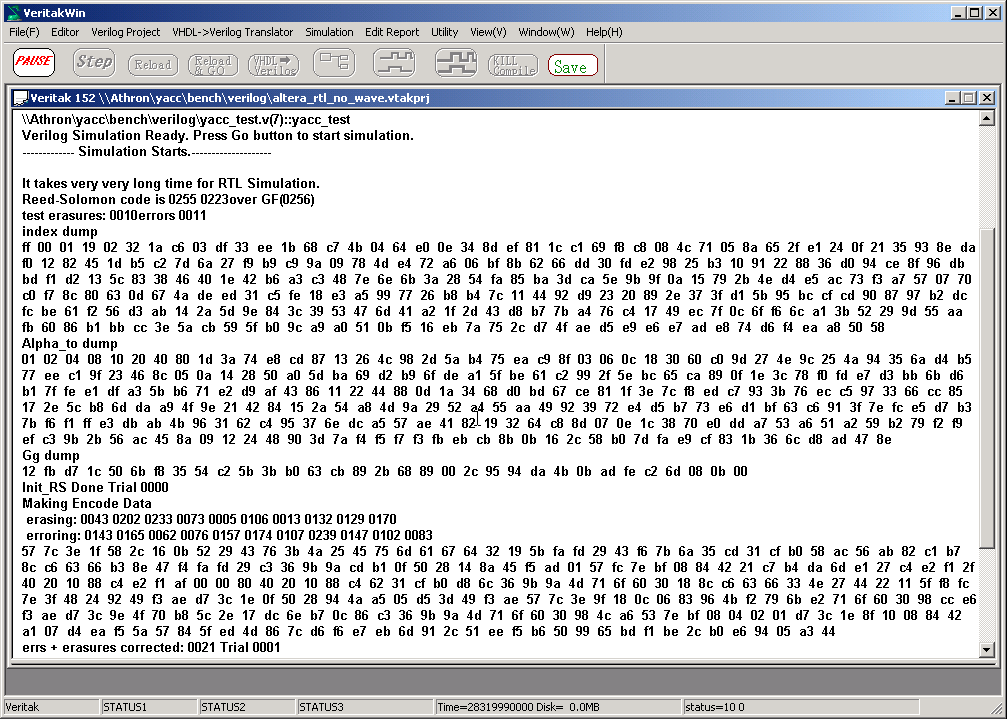The height and width of the screenshot is (719, 1007).
Task: Open the Simulation menu
Action: [329, 32]
